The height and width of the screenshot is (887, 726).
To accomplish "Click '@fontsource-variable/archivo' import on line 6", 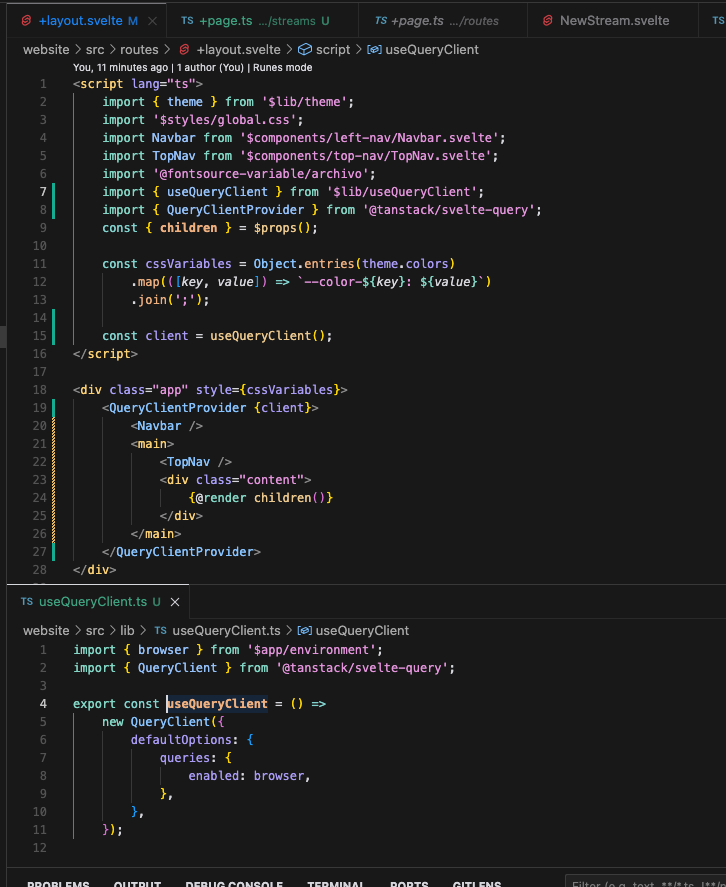I will (260, 174).
